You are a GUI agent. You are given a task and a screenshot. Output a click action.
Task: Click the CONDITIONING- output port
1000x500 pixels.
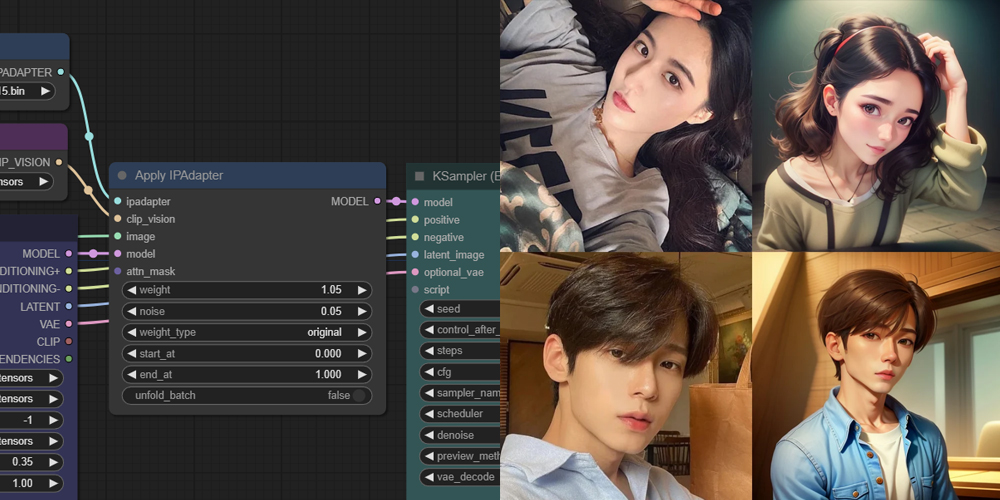[69, 289]
